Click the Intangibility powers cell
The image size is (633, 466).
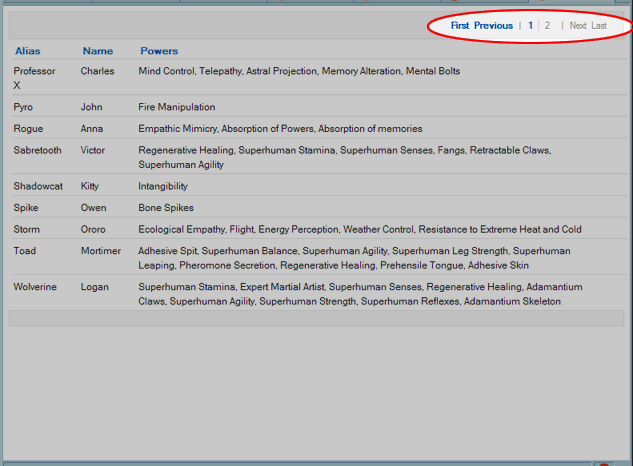pyautogui.click(x=163, y=186)
